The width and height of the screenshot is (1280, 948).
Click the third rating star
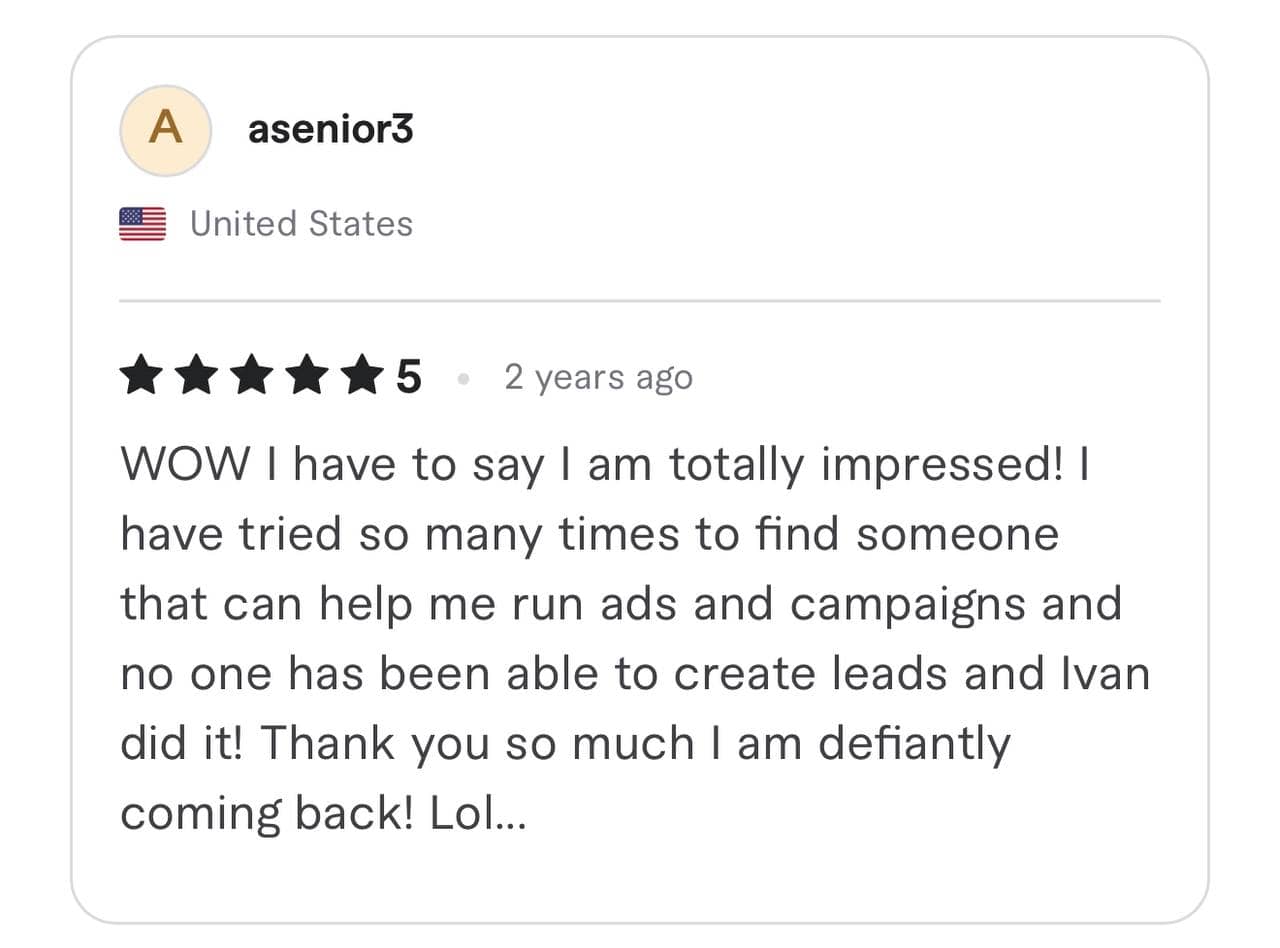[250, 378]
